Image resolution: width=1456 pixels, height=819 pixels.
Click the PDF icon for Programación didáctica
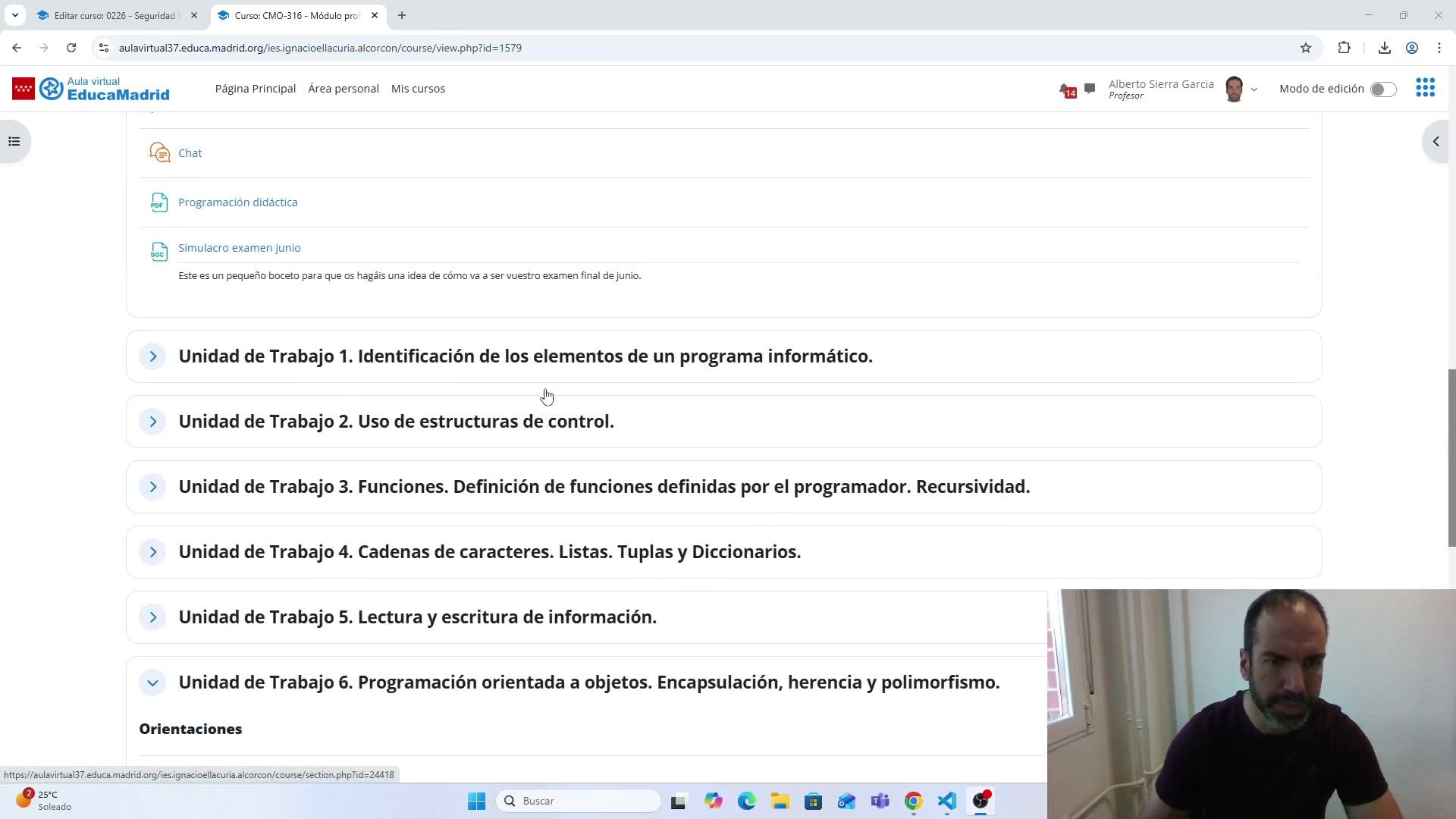point(159,202)
